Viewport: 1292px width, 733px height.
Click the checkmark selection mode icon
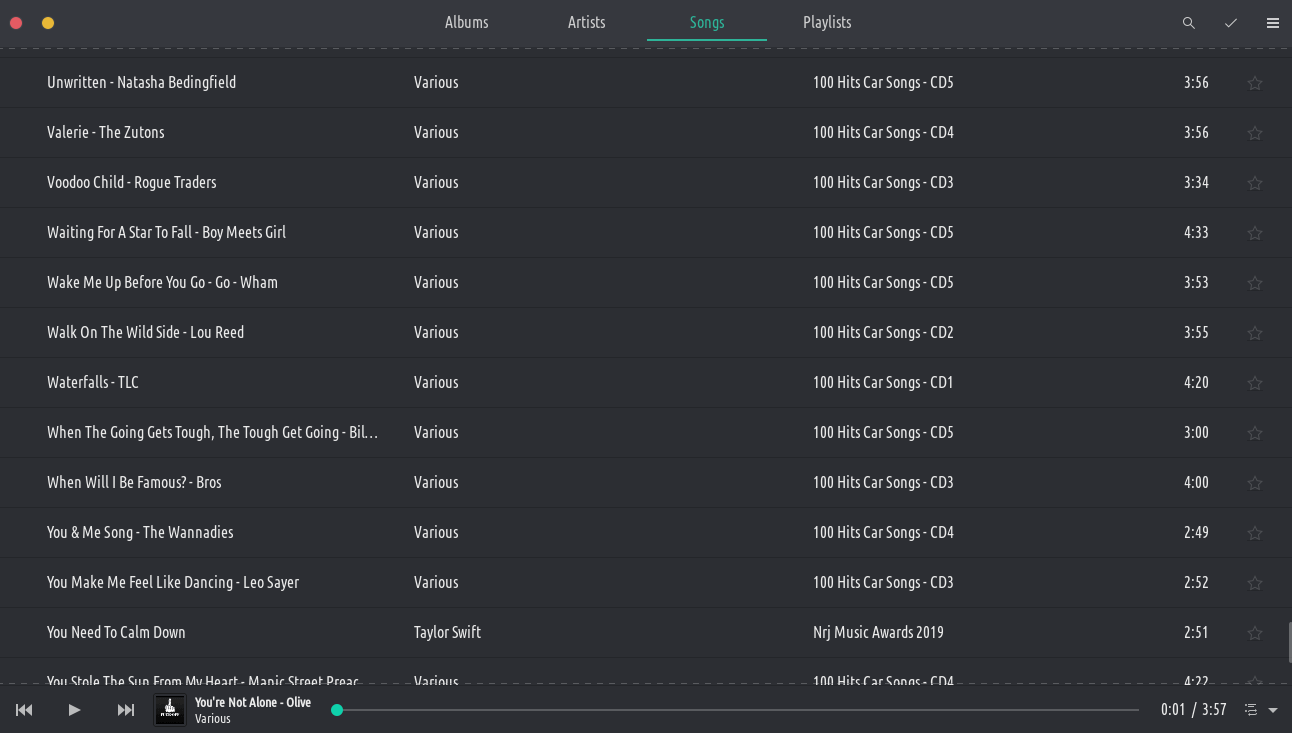[x=1230, y=23]
